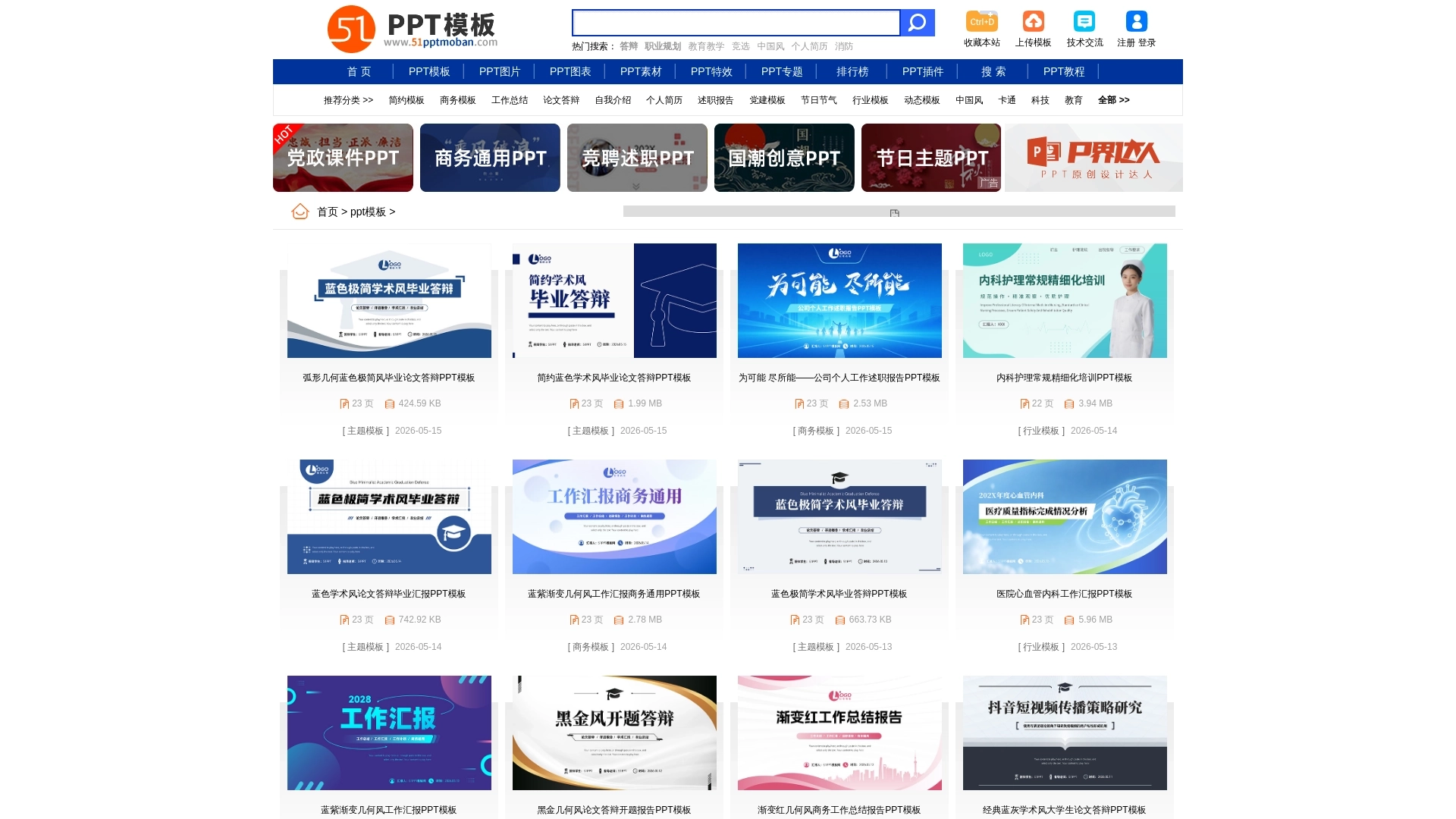Open the PPT插件 navigation tab
Image resolution: width=1456 pixels, height=819 pixels.
point(923,71)
